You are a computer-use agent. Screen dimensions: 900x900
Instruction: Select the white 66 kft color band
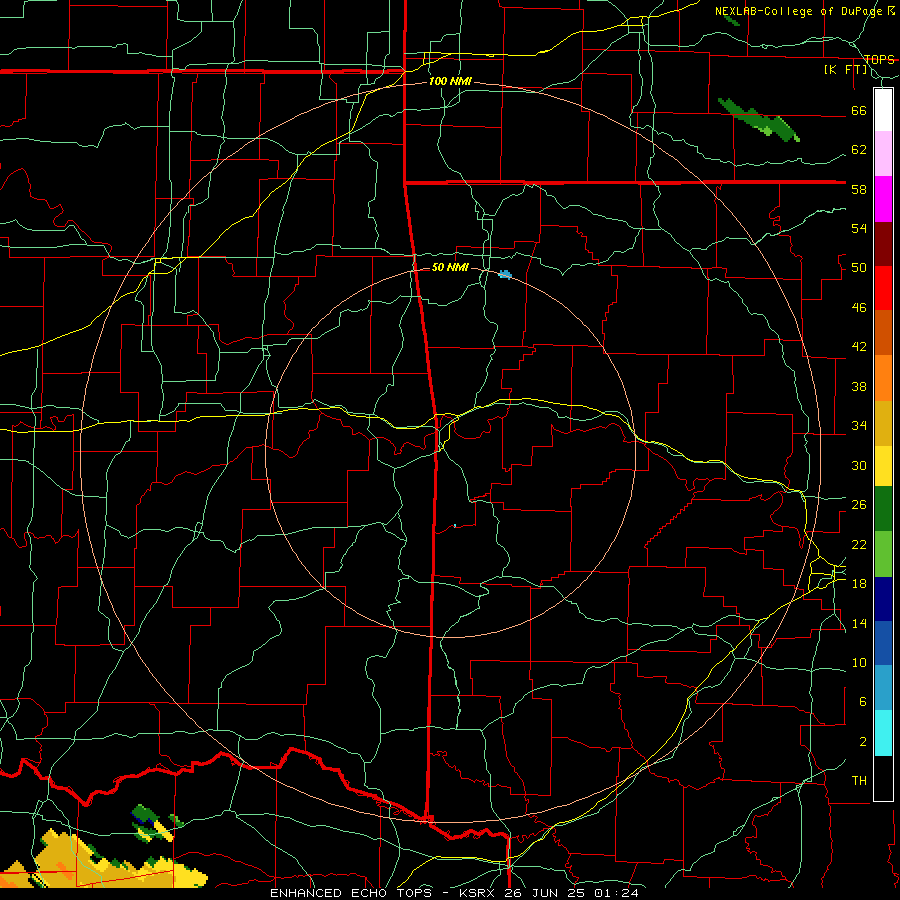tap(883, 110)
